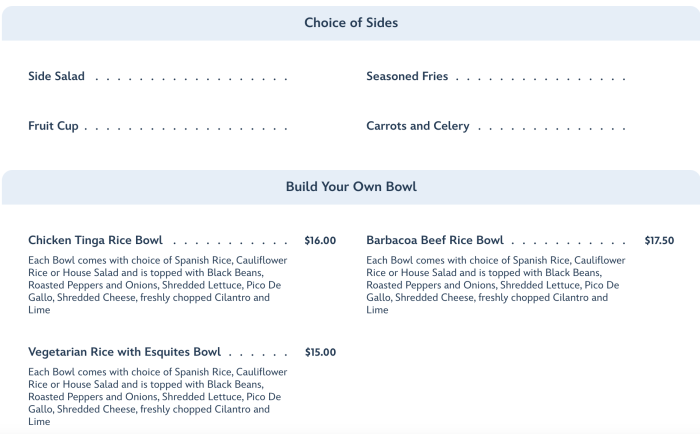Click the Choice of Sides section header
This screenshot has height=434, width=700.
[350, 23]
